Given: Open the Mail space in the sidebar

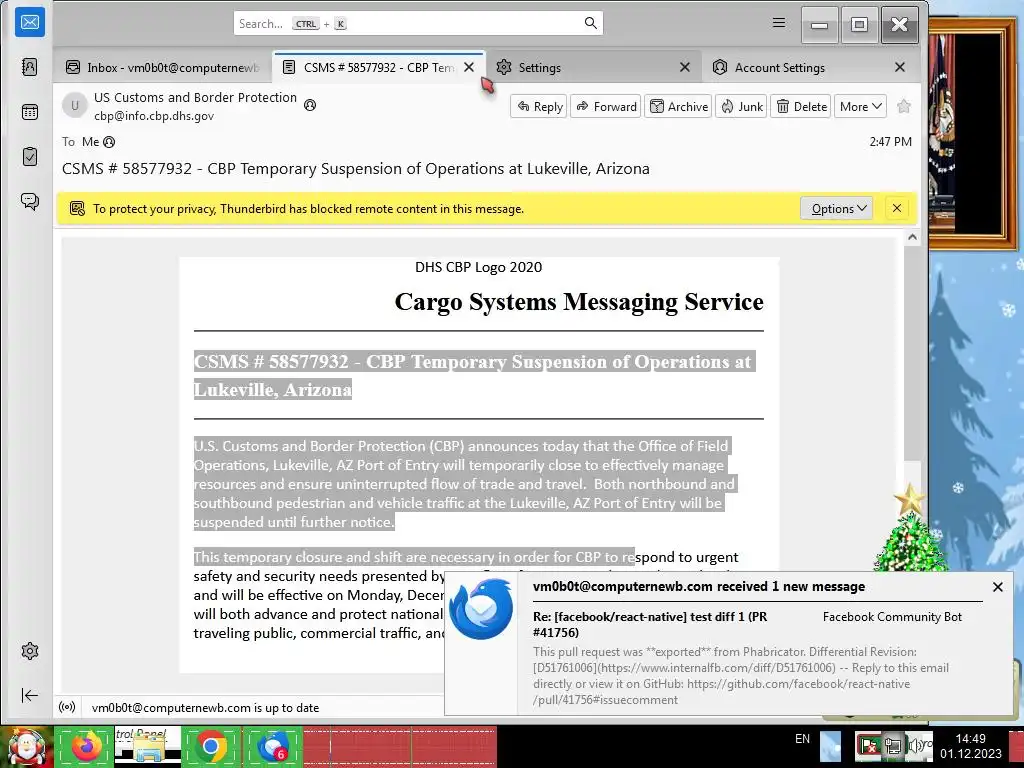Looking at the screenshot, I should (29, 23).
